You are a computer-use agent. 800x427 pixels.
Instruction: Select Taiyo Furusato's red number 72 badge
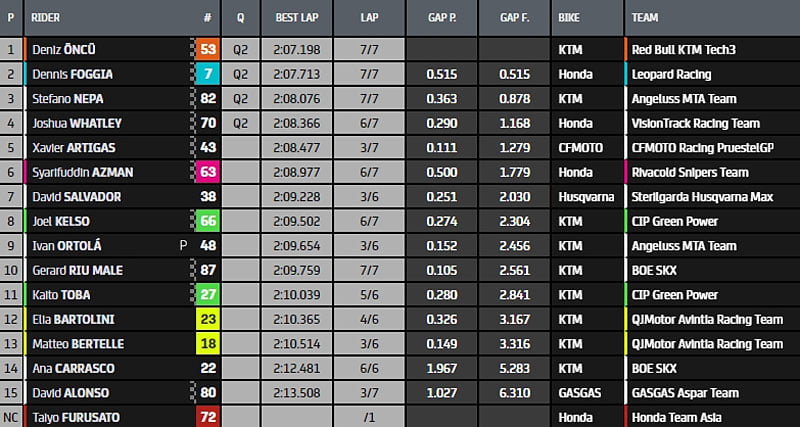point(207,417)
